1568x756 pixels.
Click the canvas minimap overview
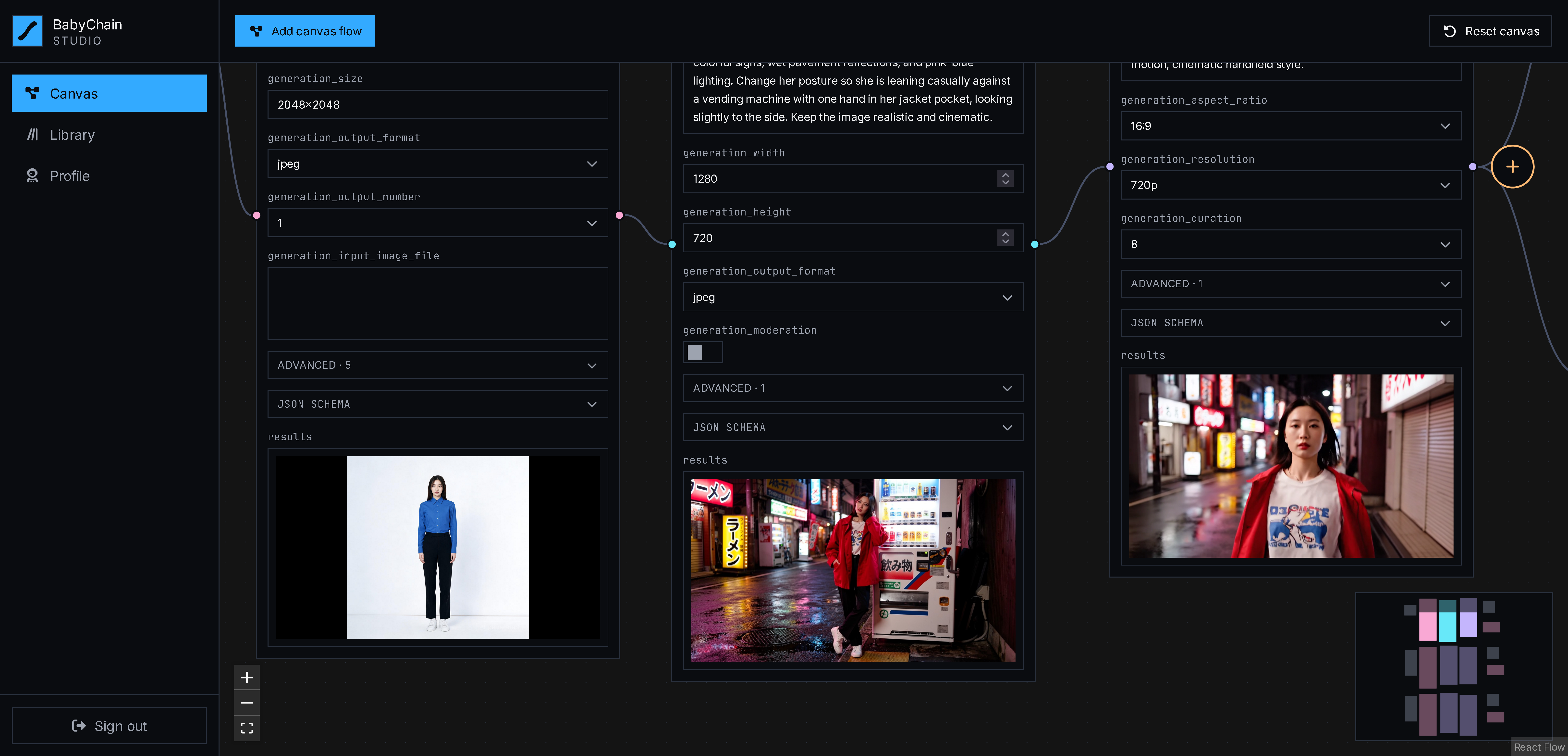click(1454, 667)
